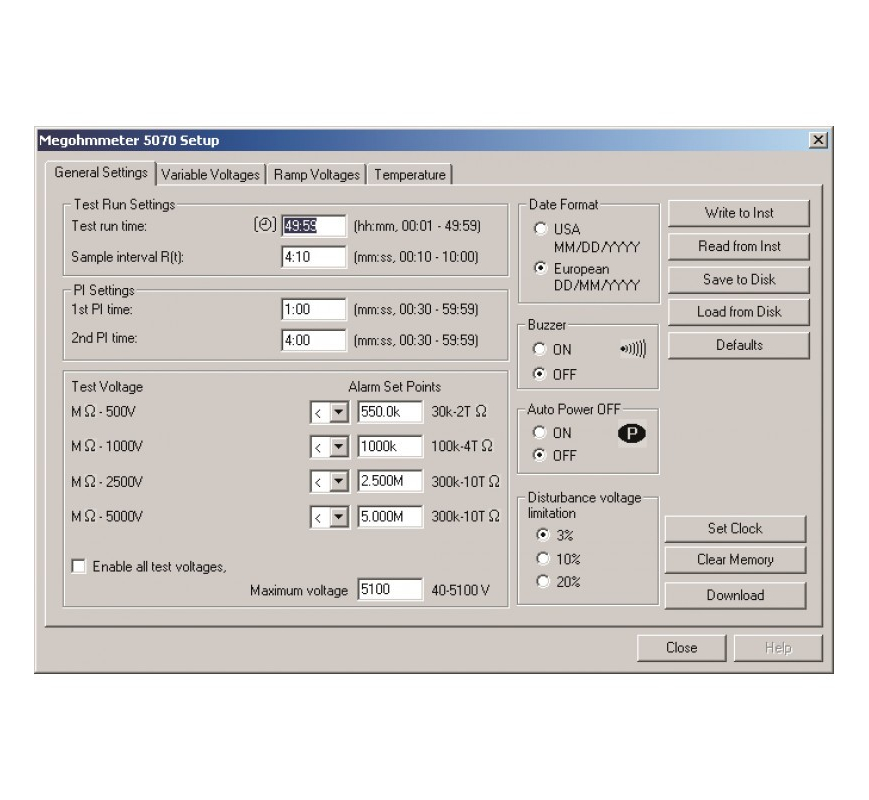
Task: Click the Clear Memory button
Action: click(735, 560)
